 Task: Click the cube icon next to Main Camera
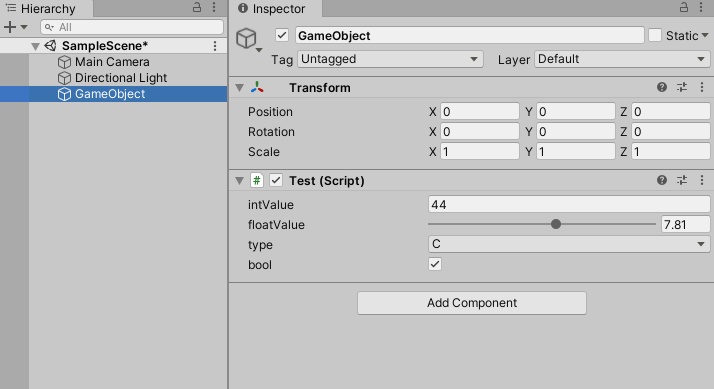click(64, 62)
